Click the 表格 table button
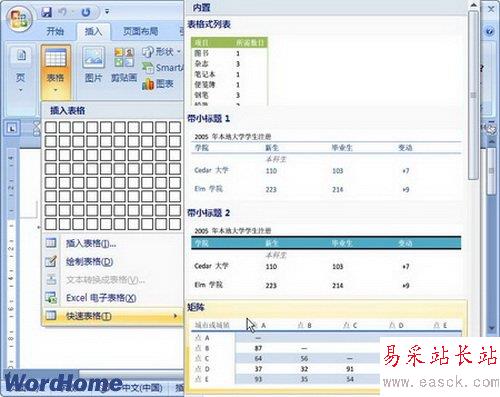 tap(56, 71)
